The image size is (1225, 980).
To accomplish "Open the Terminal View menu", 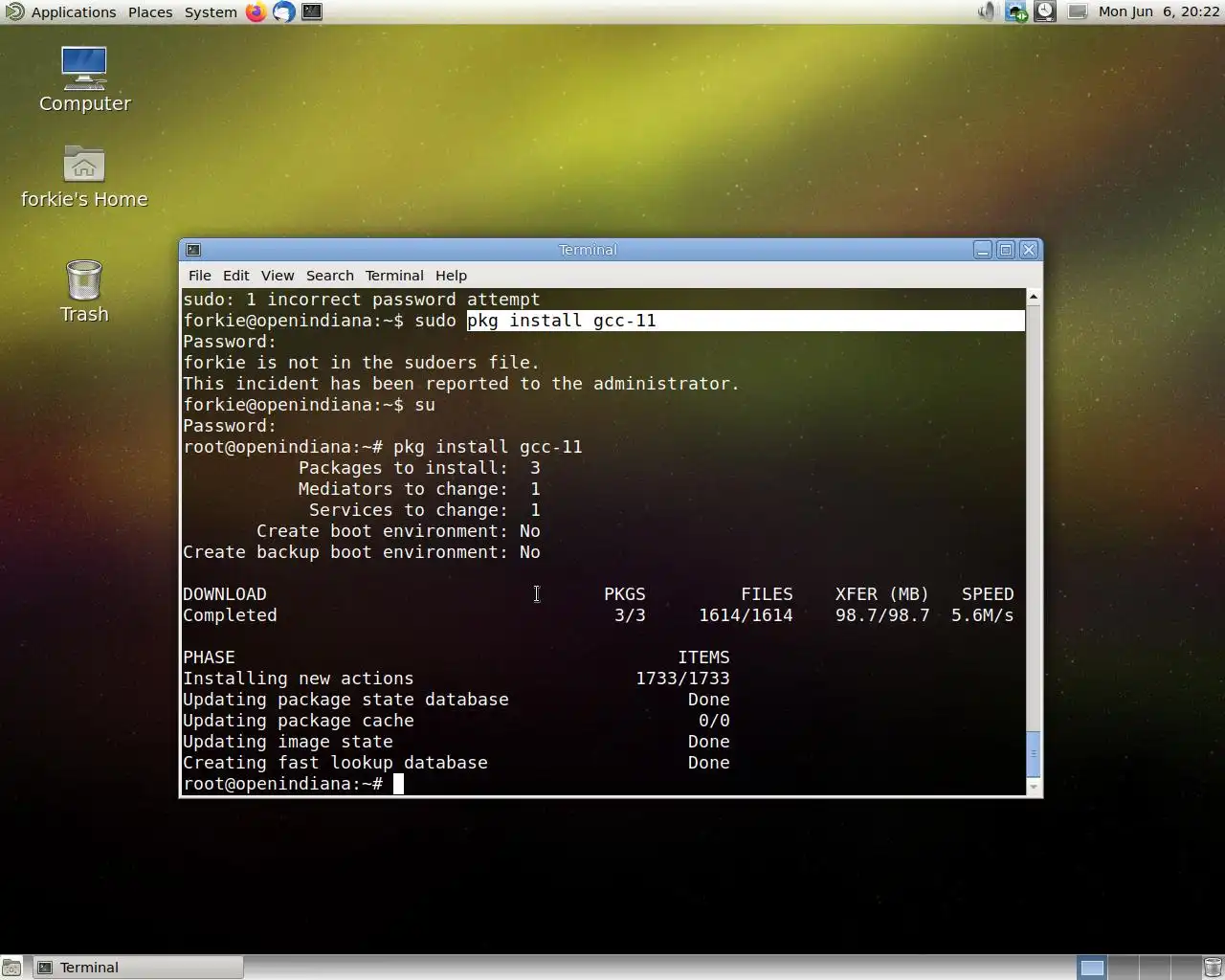I will (278, 276).
